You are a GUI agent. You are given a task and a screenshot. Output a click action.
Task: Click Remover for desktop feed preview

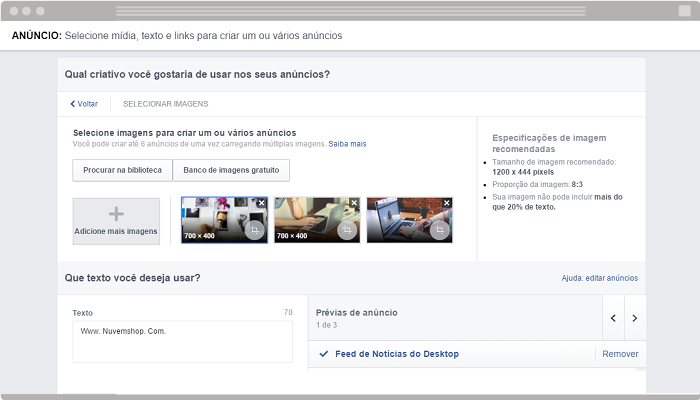pos(620,354)
